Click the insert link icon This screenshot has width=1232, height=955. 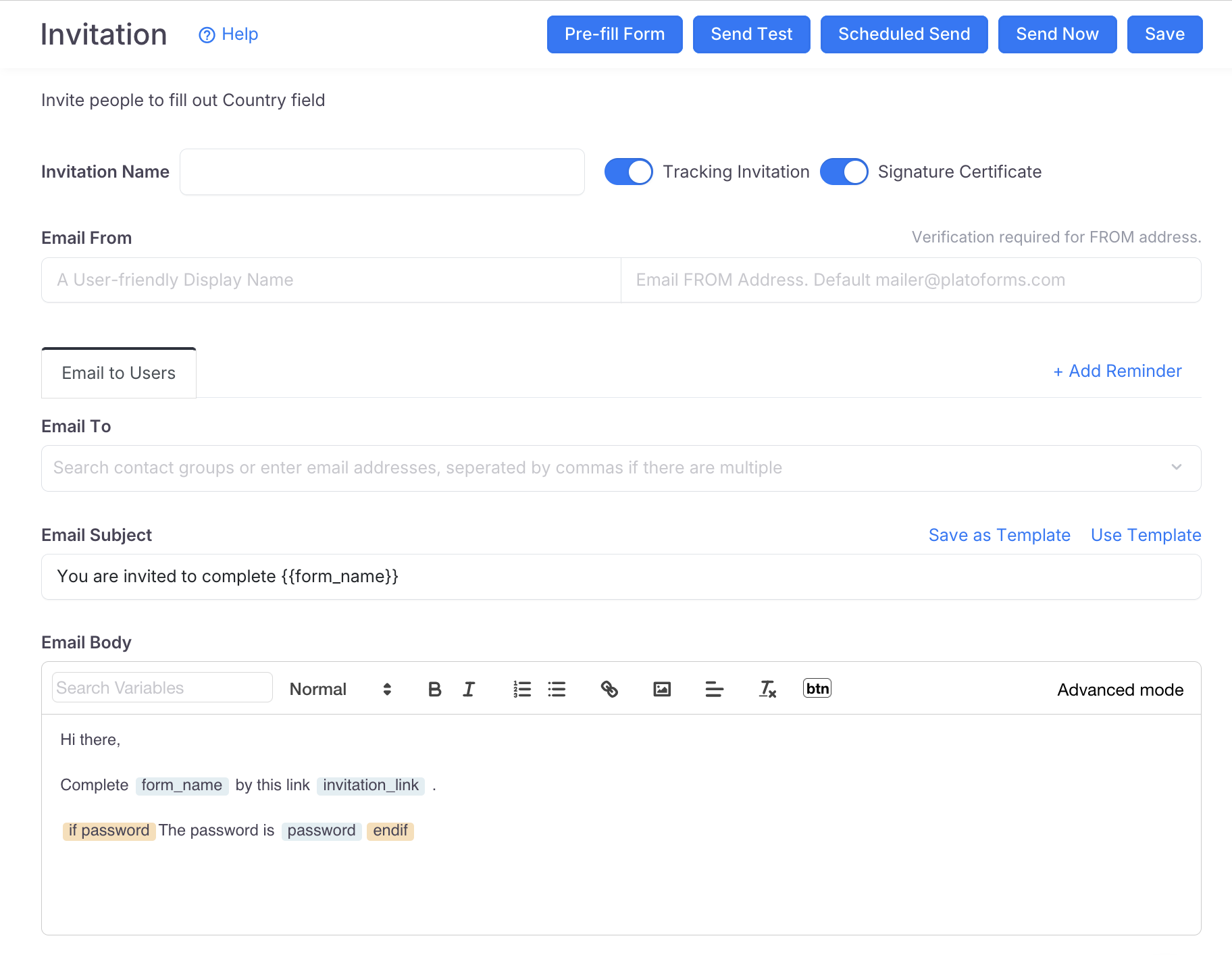[609, 689]
